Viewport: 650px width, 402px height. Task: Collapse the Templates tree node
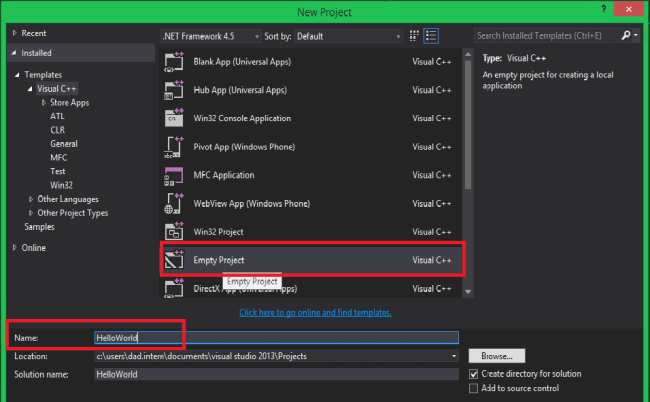(17, 75)
